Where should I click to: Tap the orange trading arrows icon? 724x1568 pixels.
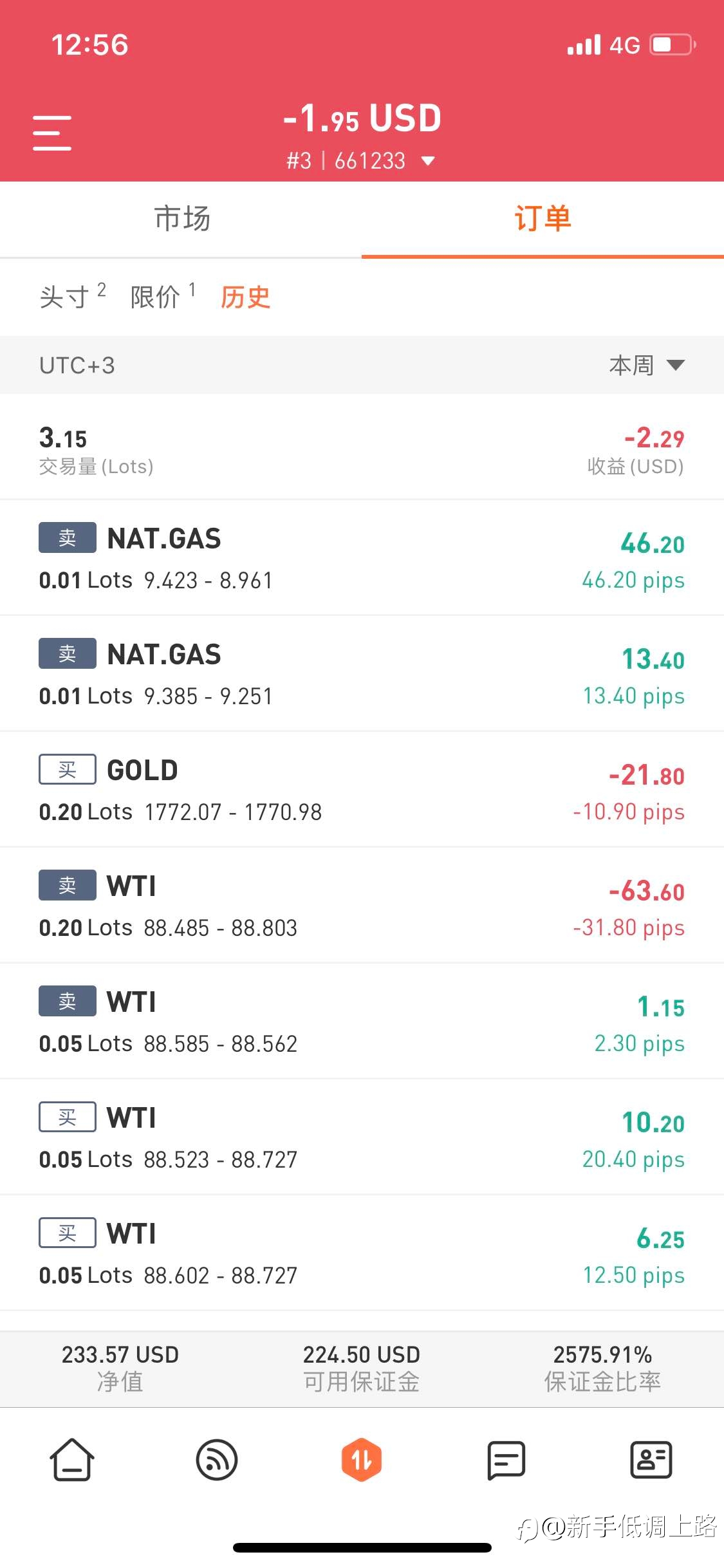[362, 1460]
